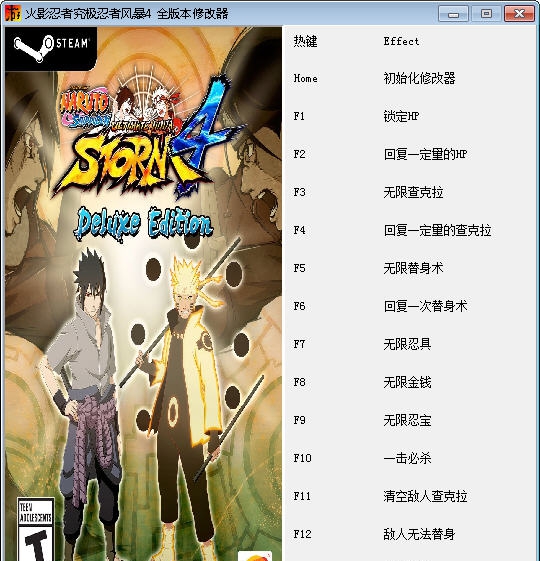The height and width of the screenshot is (561, 540).
Task: Click the trainer app icon in title bar
Action: [13, 14]
